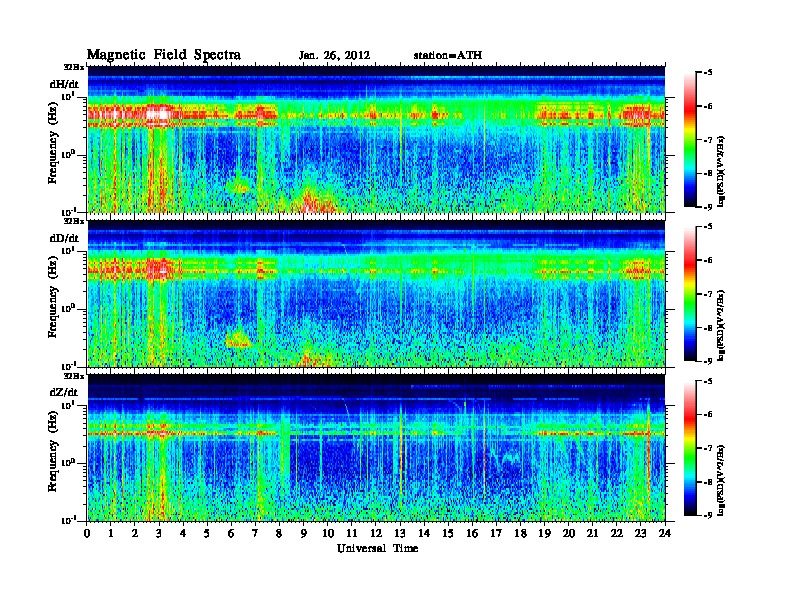
Task: Click hour 5 on the time axis
Action: pyautogui.click(x=207, y=534)
